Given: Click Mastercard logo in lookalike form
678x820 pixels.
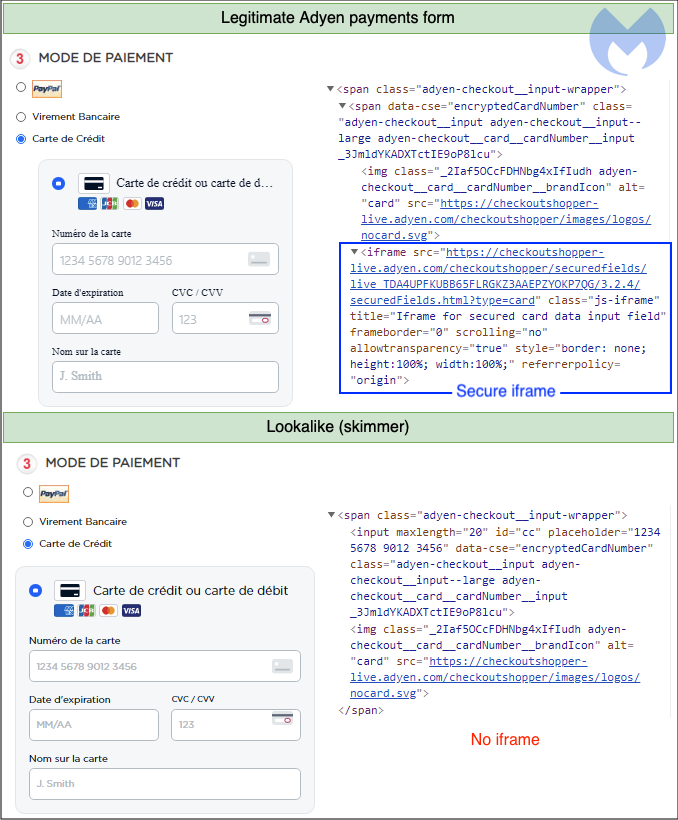Looking at the screenshot, I should tap(108, 610).
